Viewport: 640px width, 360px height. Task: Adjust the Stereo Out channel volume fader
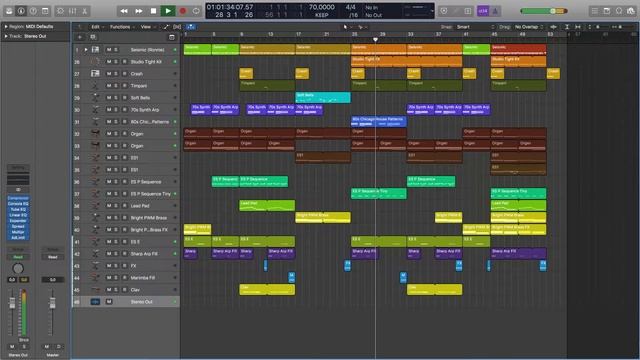click(x=12, y=303)
